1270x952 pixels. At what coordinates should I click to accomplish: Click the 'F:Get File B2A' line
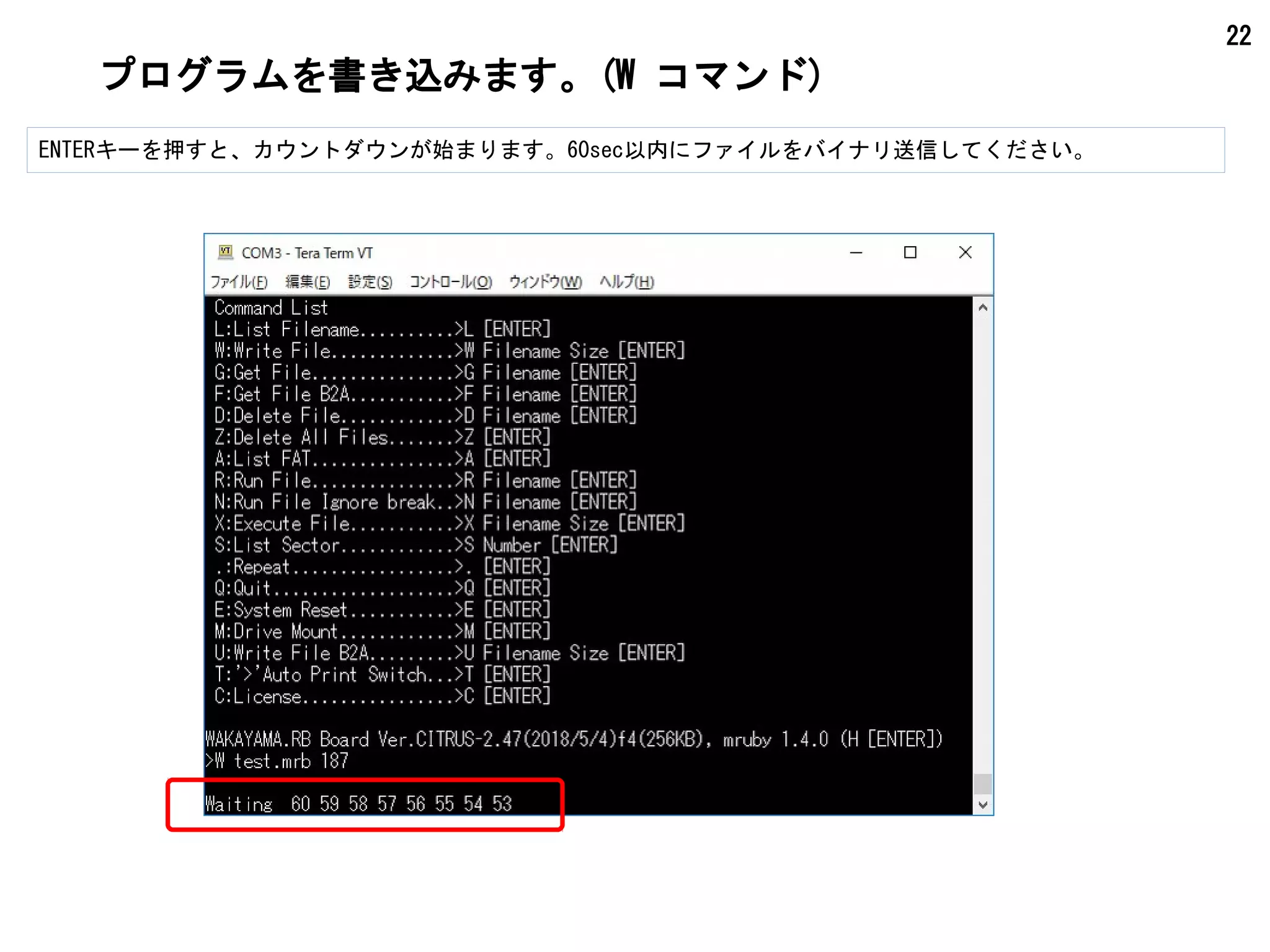[425, 394]
